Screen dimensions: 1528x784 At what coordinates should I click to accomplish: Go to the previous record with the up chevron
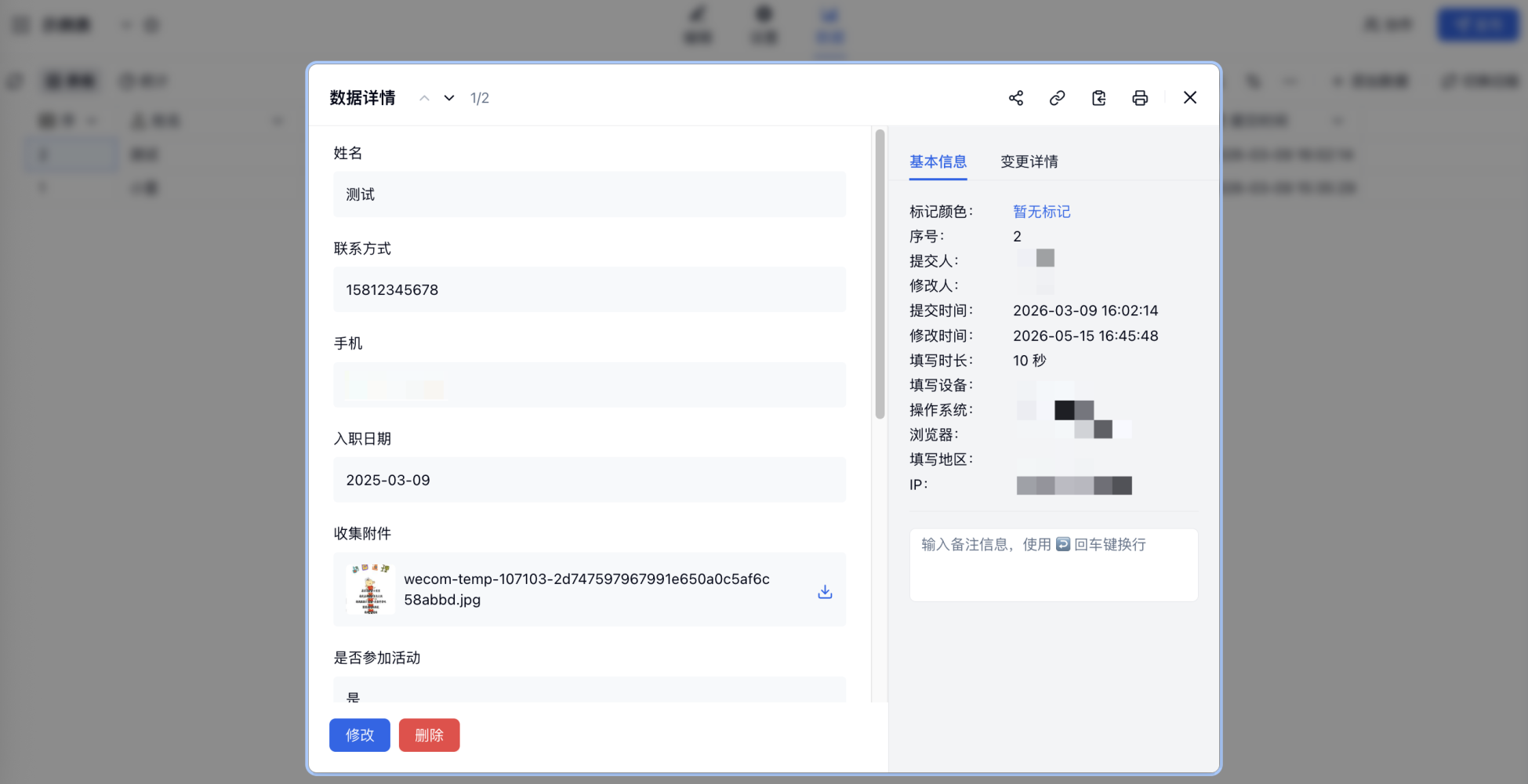pyautogui.click(x=424, y=98)
